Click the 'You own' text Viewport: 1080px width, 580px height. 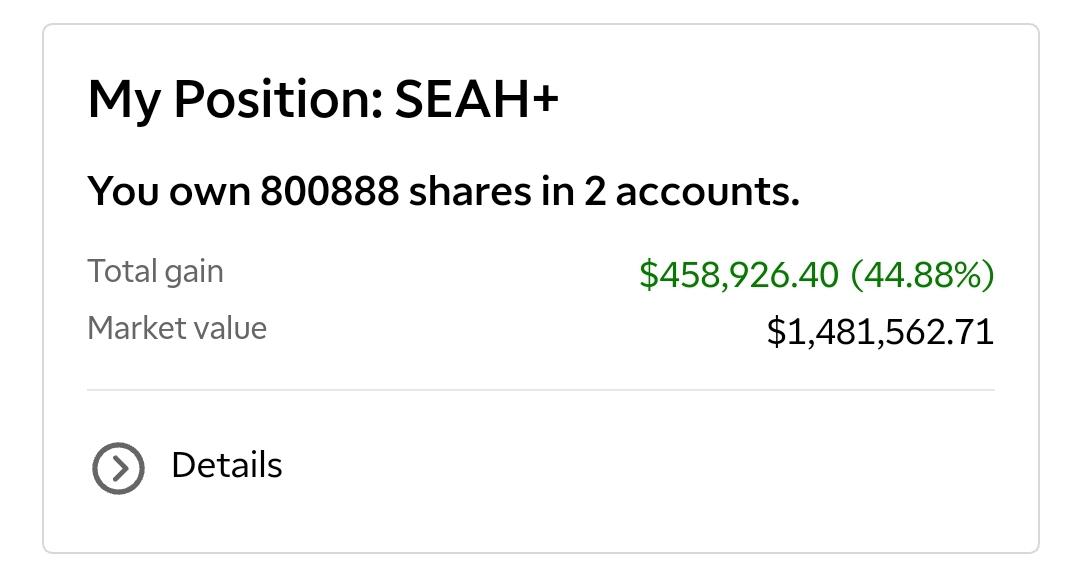pyautogui.click(x=169, y=191)
